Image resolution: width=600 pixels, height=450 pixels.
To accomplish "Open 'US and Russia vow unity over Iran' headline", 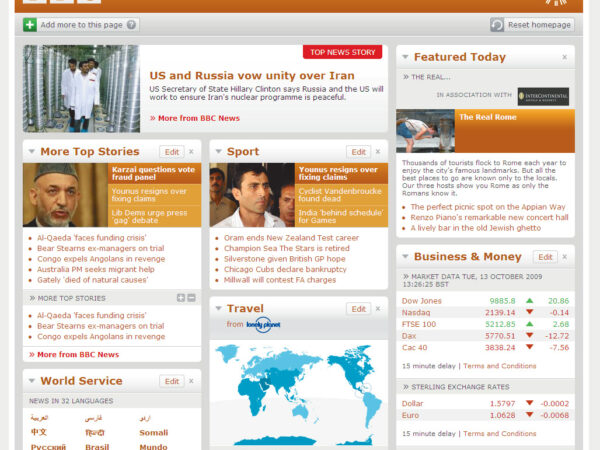I will point(251,75).
